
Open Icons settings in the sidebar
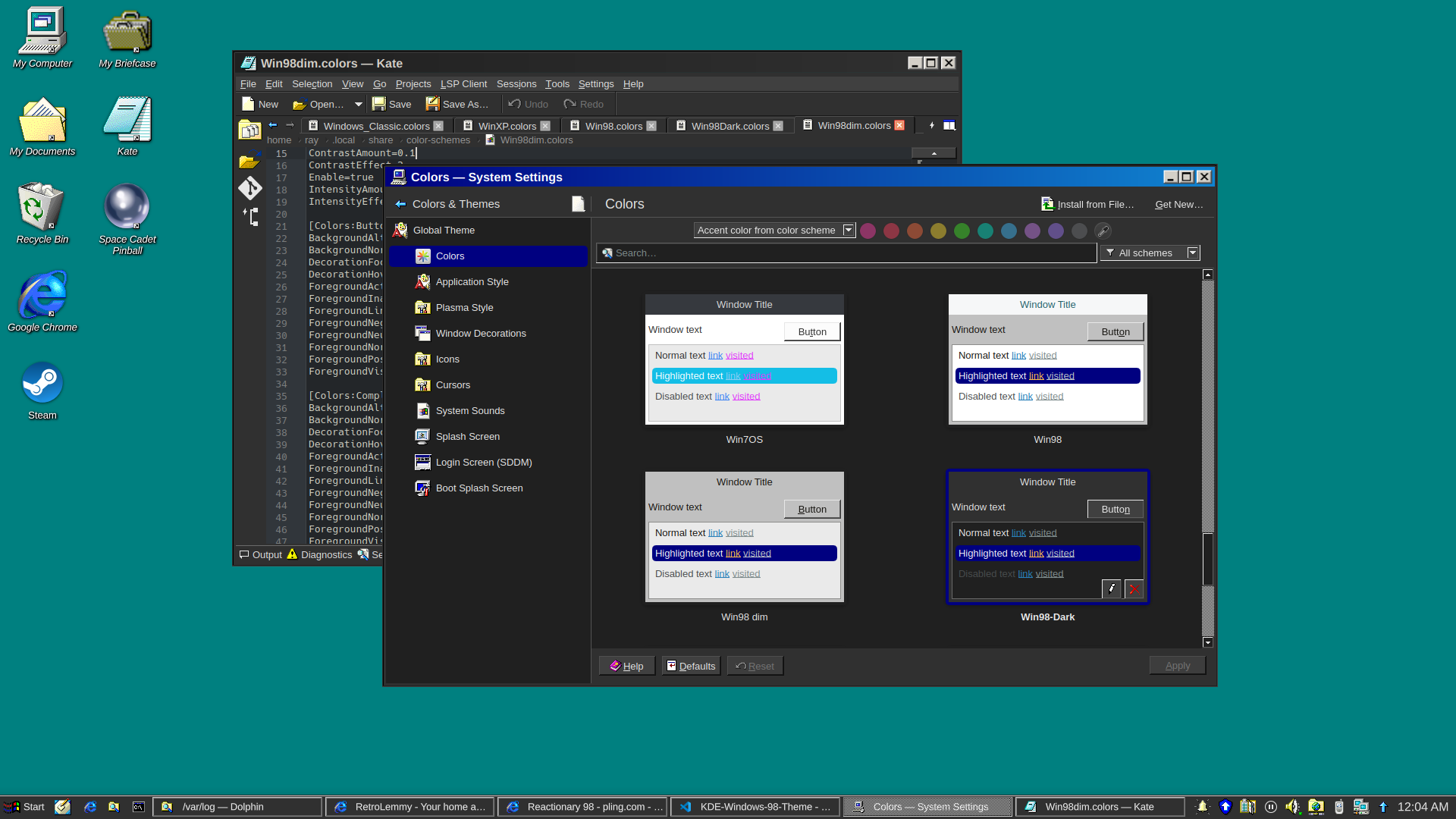click(x=447, y=359)
